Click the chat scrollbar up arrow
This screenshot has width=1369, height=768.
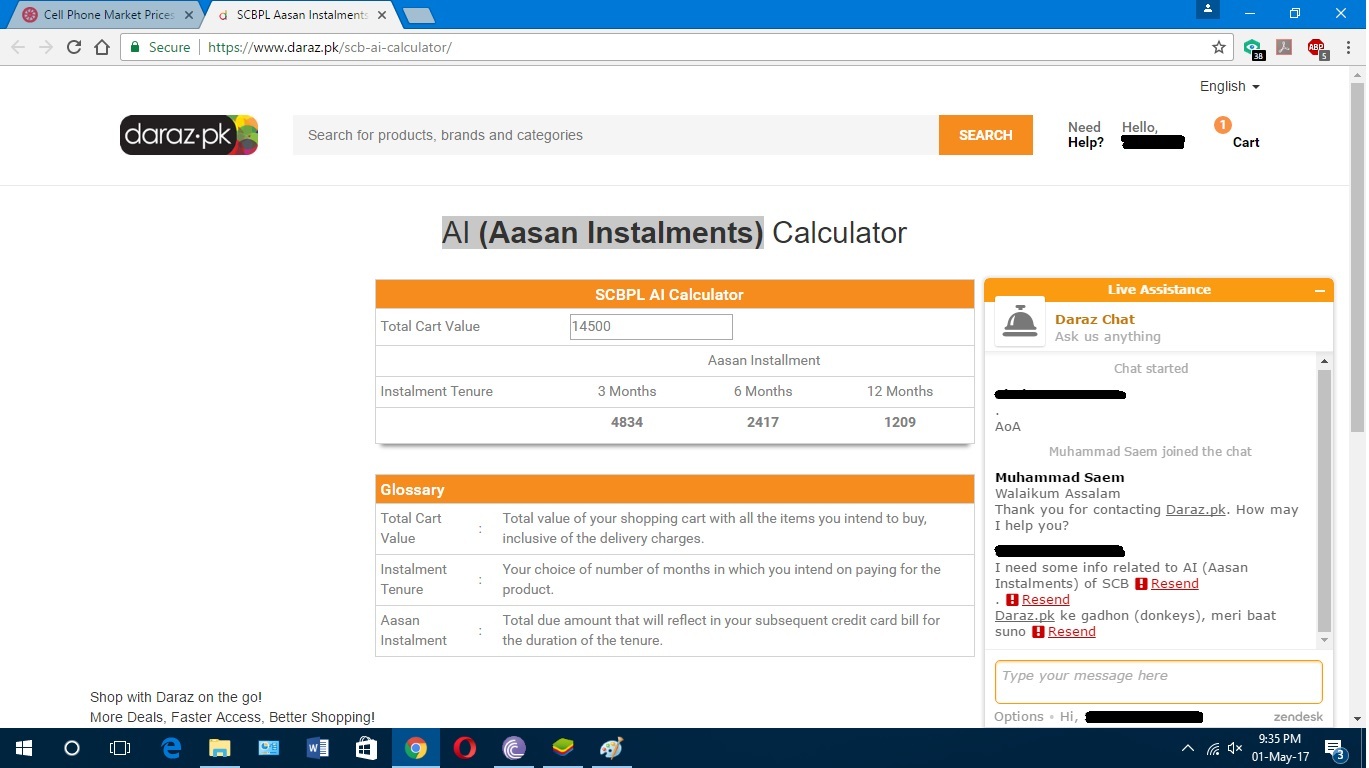1325,361
